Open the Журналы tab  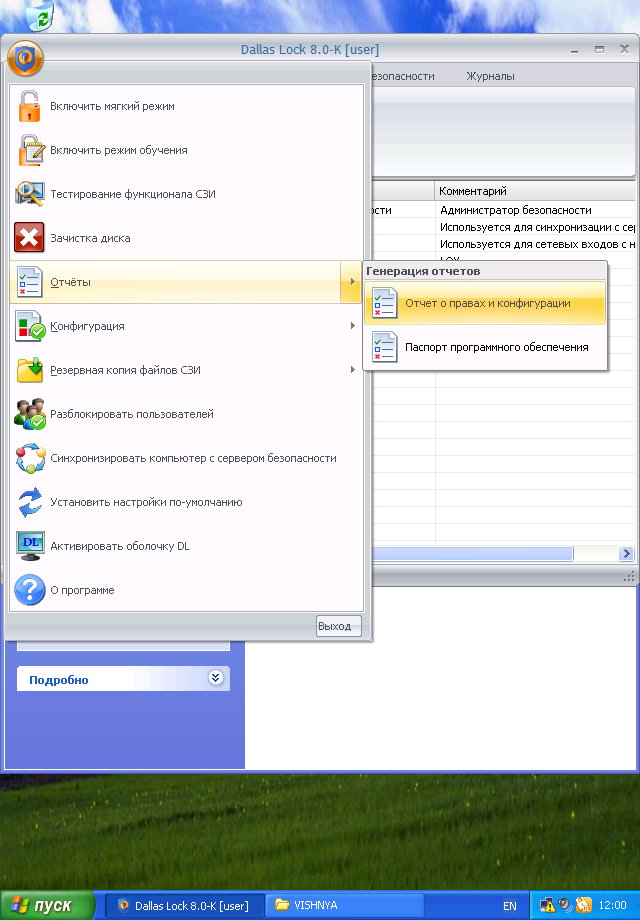pyautogui.click(x=490, y=76)
